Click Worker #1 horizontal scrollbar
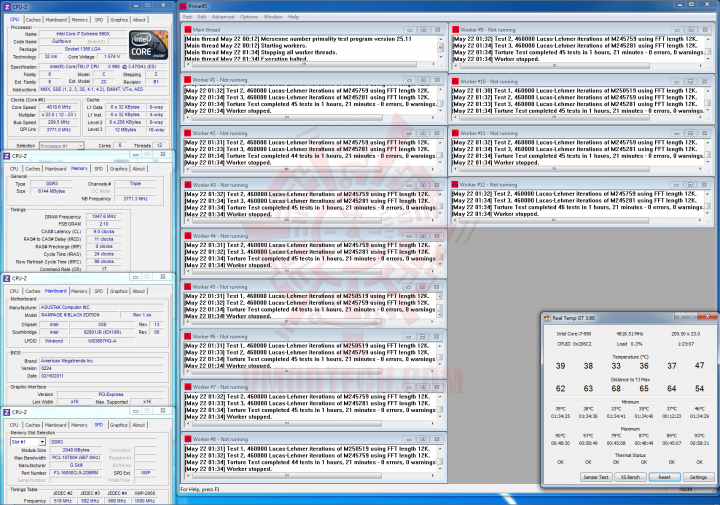 click(310, 117)
